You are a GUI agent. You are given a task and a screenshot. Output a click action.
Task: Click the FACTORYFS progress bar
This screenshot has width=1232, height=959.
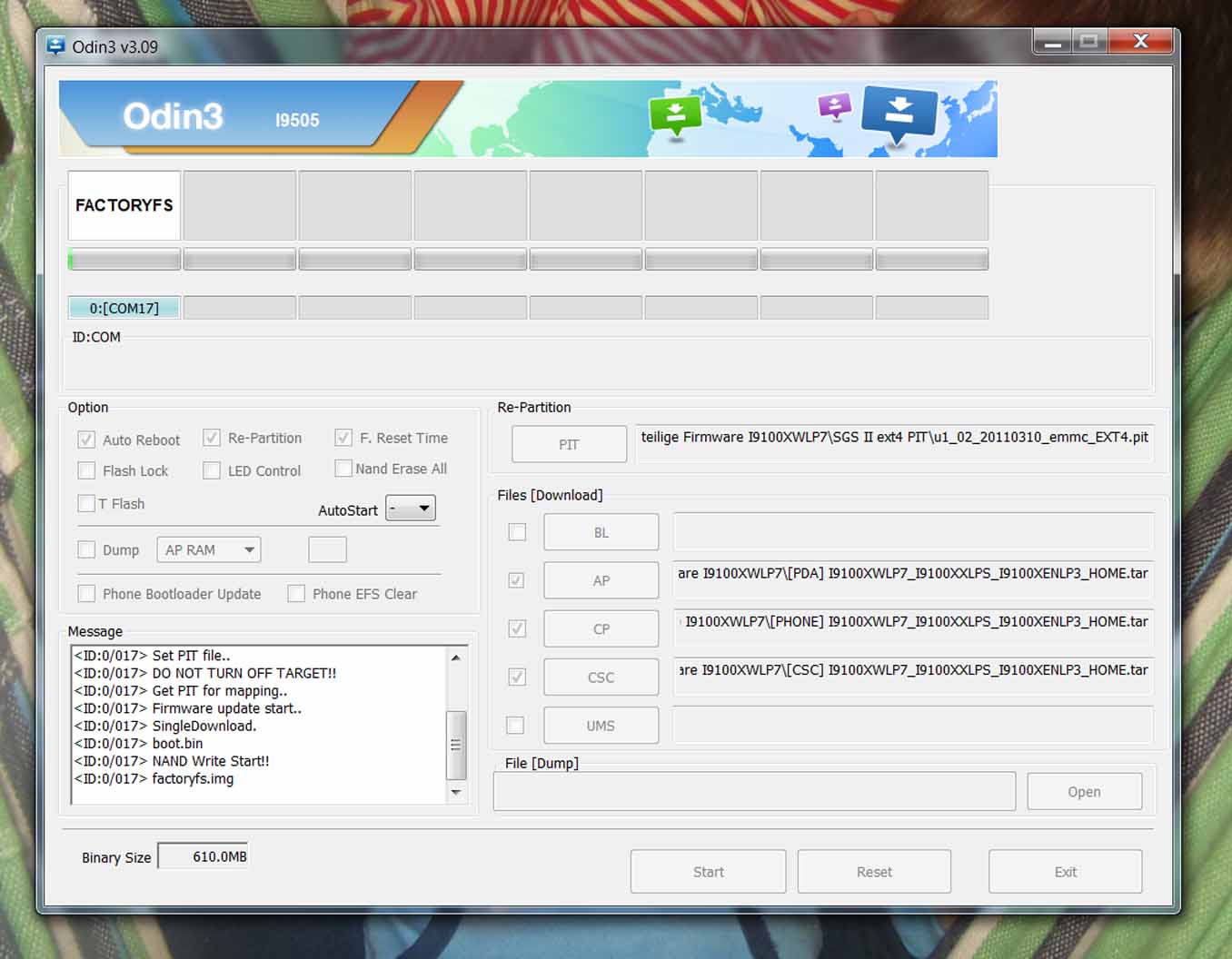click(124, 260)
